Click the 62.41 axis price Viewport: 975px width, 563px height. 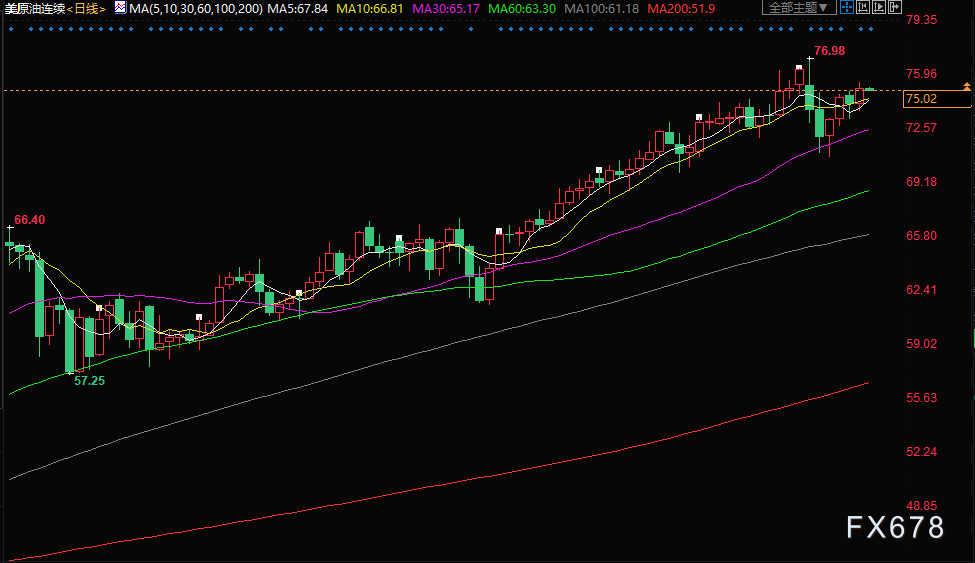click(x=922, y=289)
